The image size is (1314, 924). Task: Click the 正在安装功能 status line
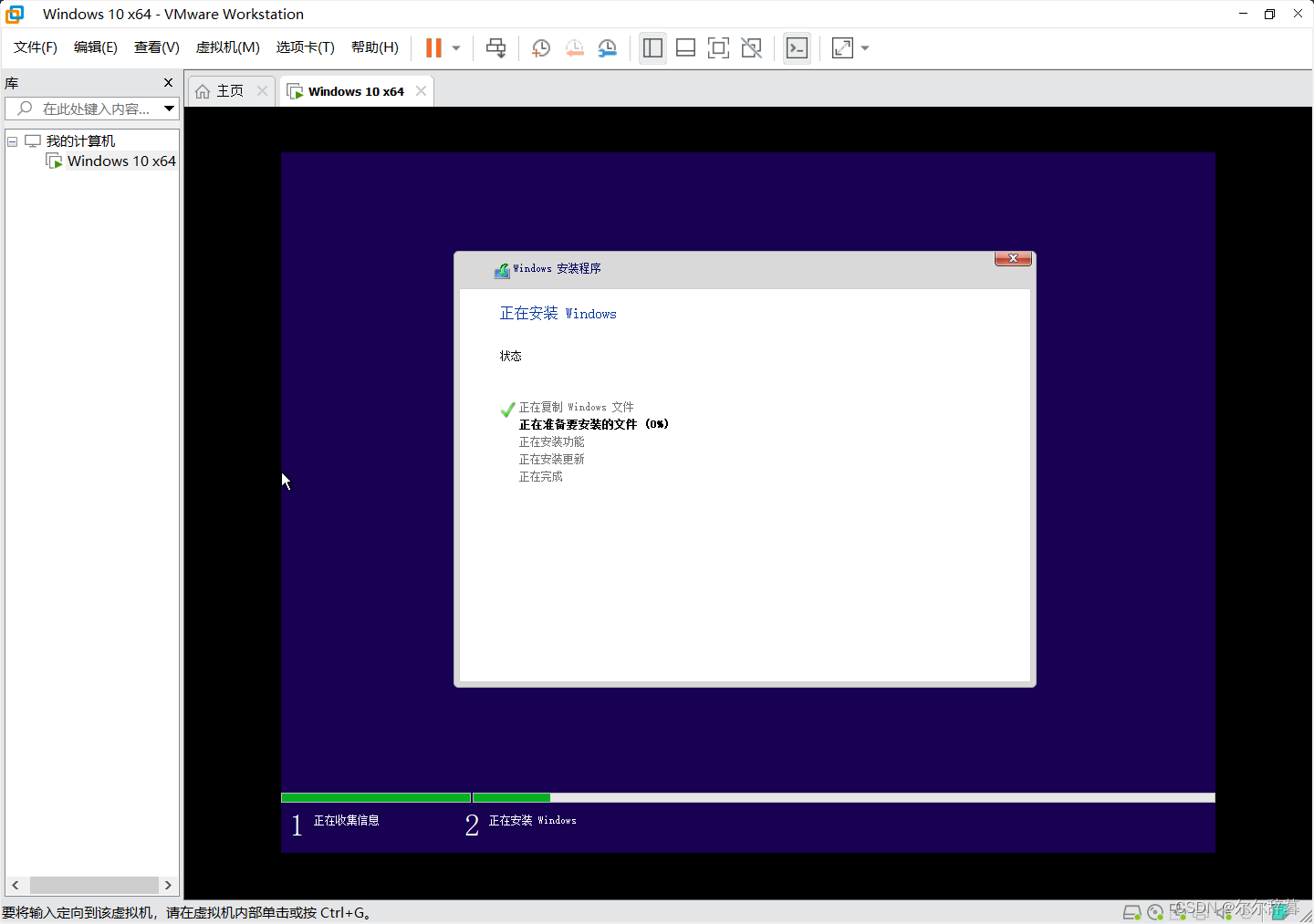coord(551,441)
